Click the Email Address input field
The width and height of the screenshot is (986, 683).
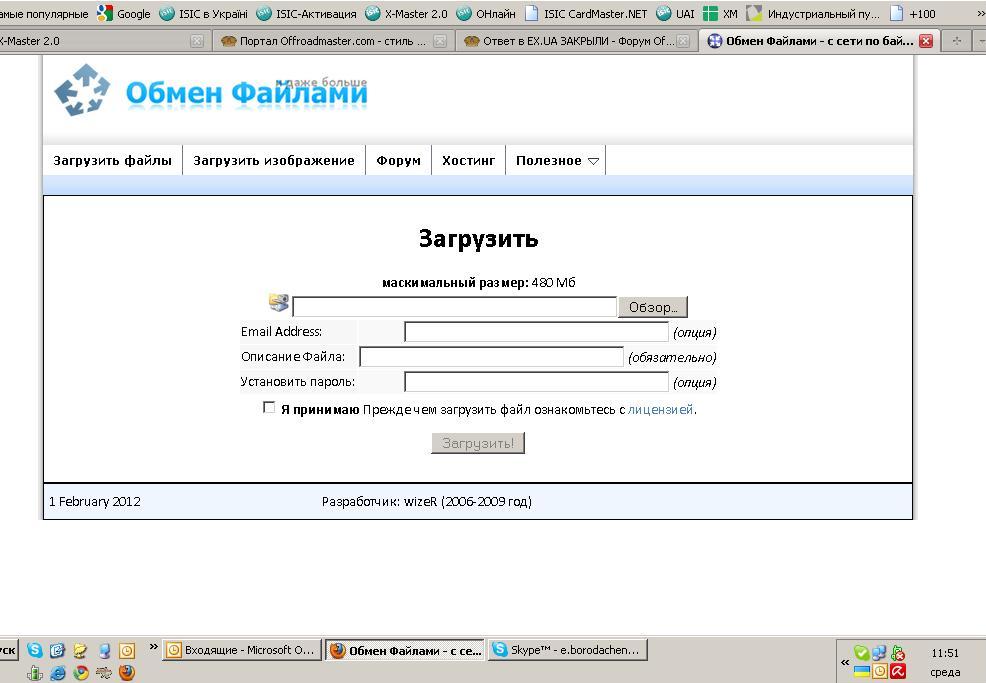536,332
